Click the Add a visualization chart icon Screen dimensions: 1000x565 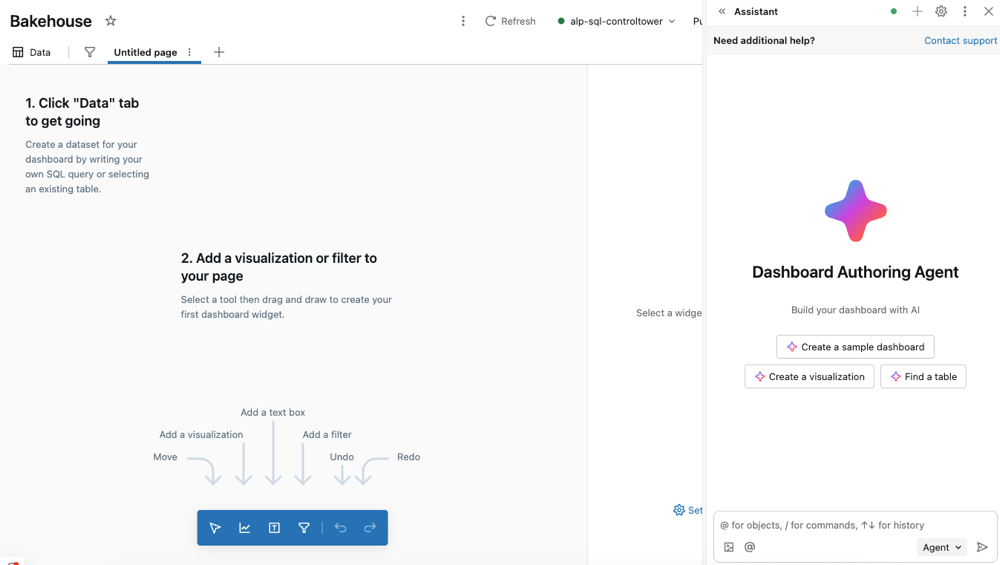pyautogui.click(x=245, y=528)
